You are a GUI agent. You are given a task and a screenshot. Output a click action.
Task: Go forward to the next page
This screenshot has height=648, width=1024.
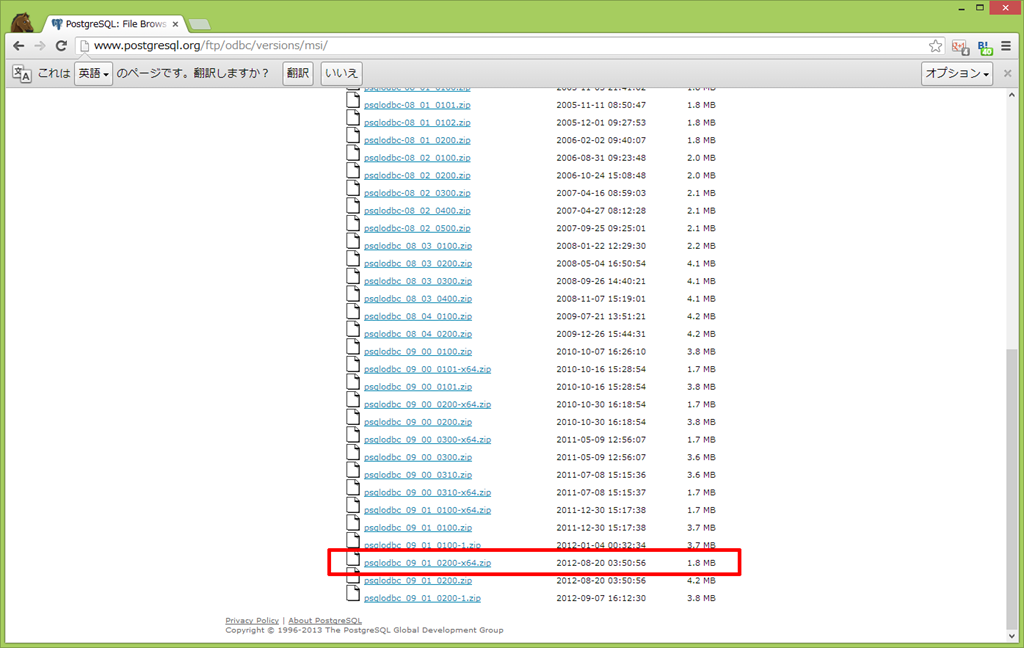pos(40,46)
